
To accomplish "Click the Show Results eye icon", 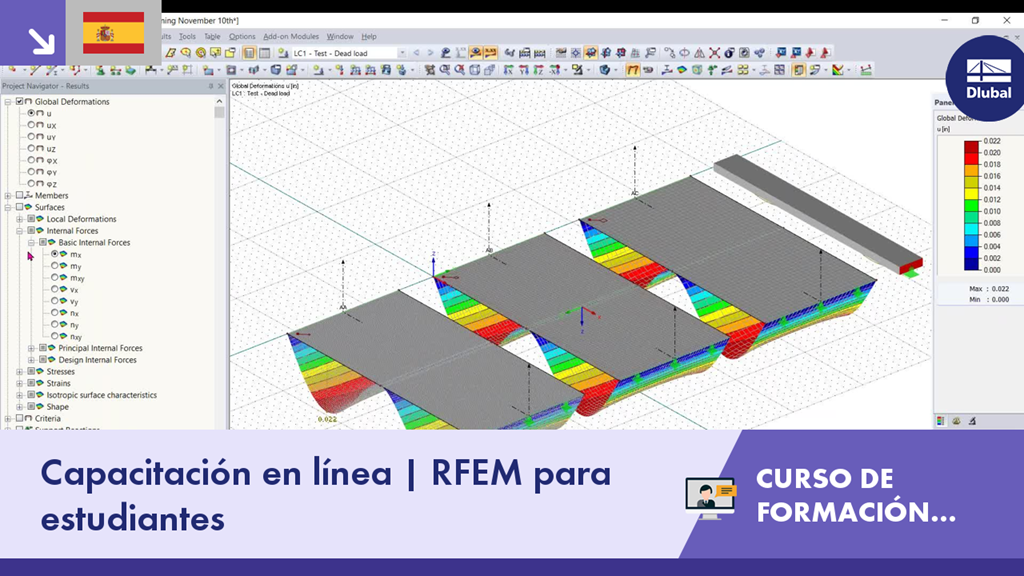I will pos(475,53).
